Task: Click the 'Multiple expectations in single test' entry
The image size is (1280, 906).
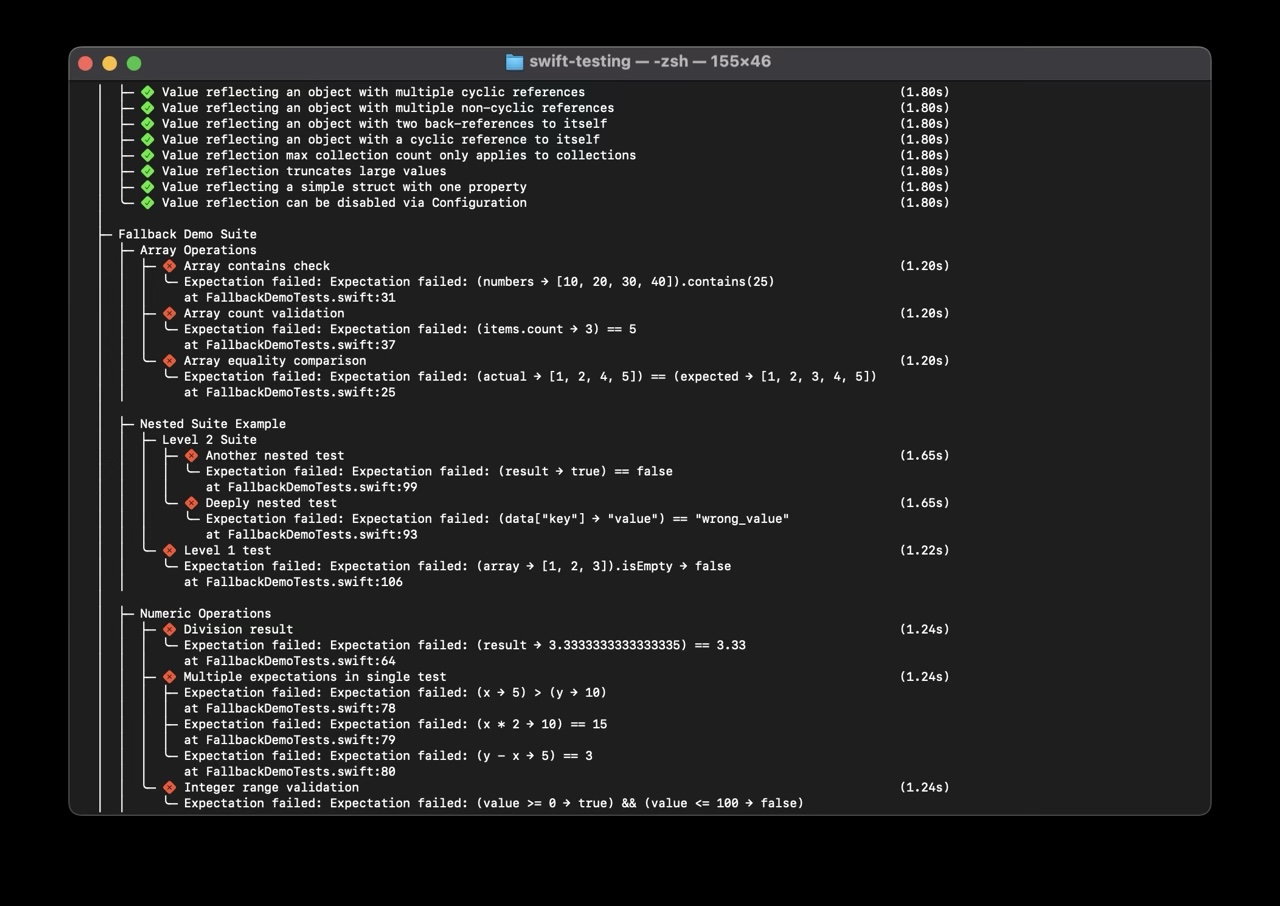Action: [314, 677]
